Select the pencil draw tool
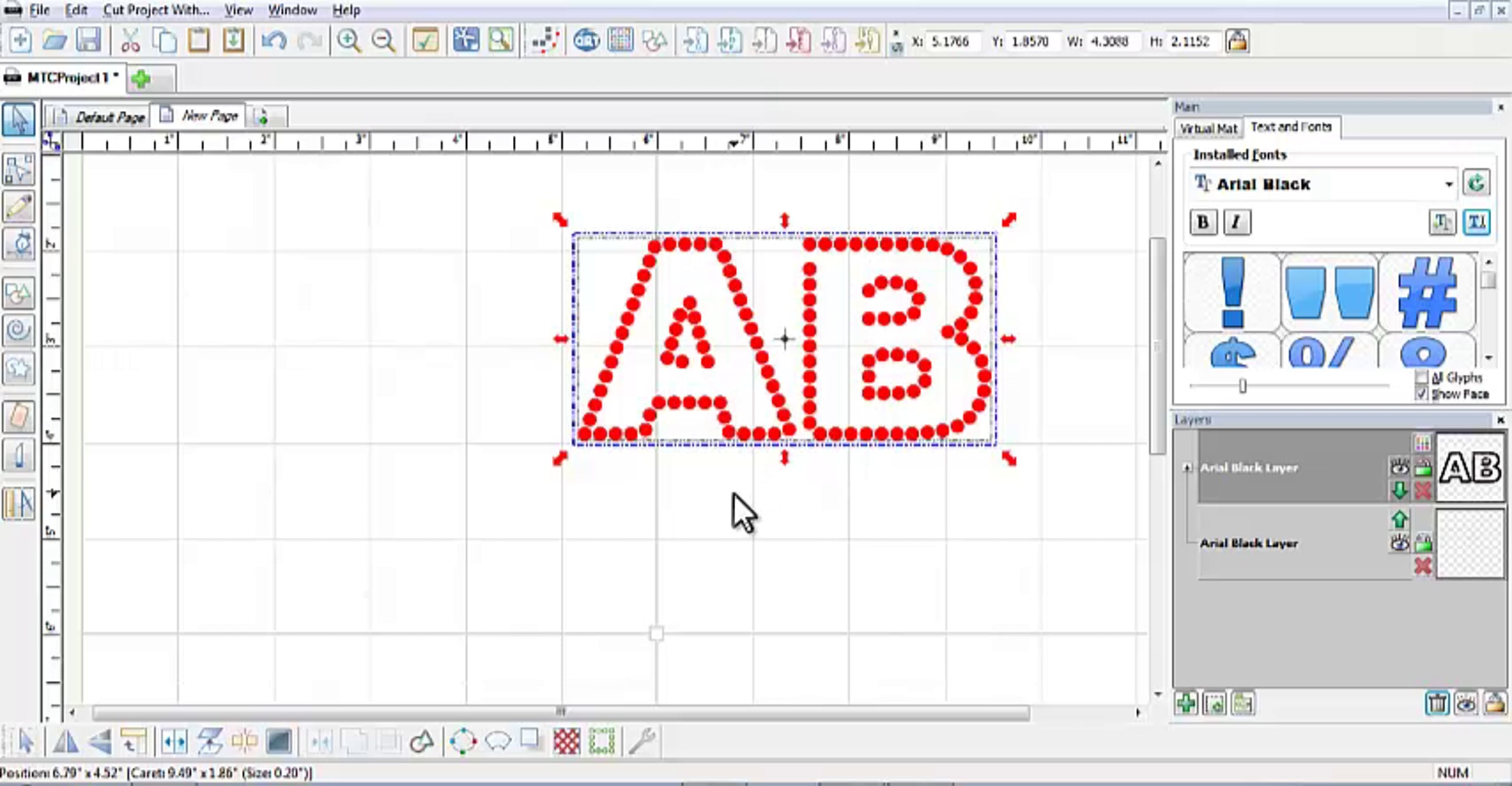This screenshot has height=786, width=1512. coord(18,207)
